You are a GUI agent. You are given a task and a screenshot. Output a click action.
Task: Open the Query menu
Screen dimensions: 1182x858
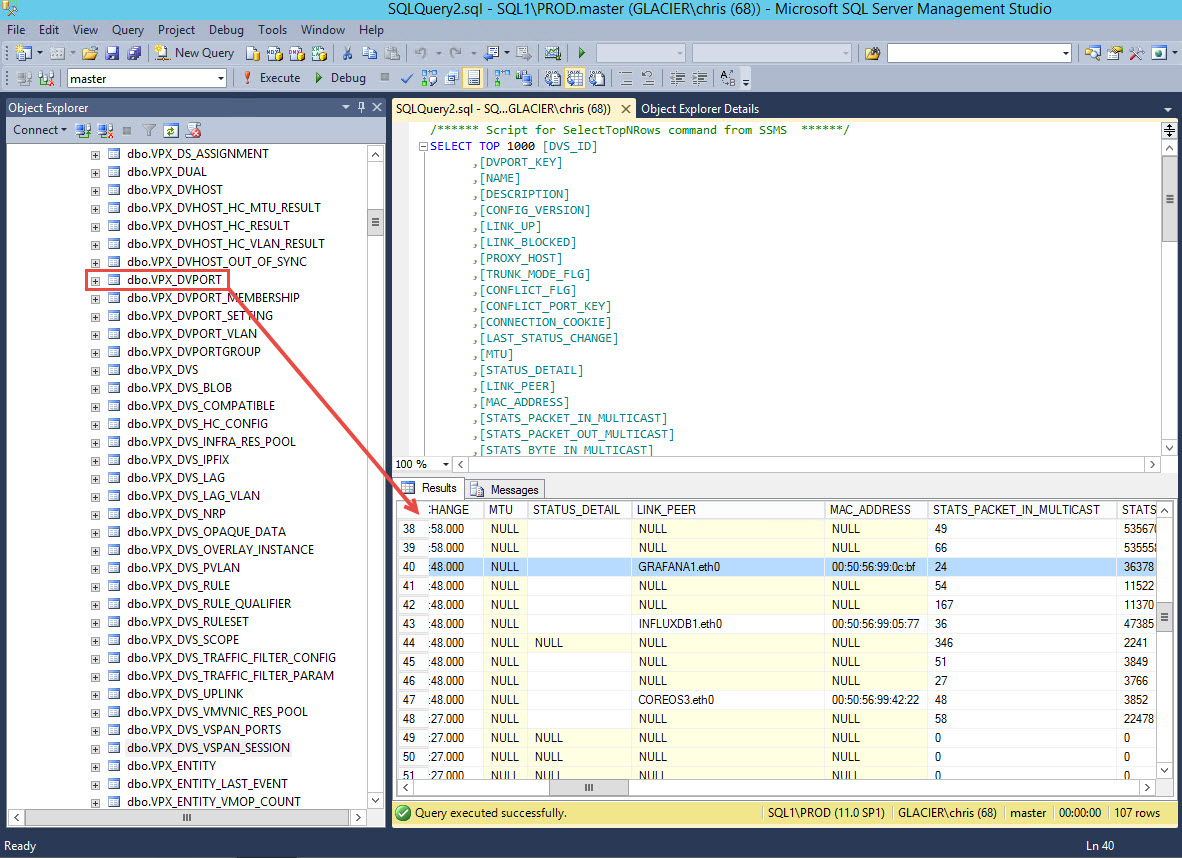click(x=127, y=29)
